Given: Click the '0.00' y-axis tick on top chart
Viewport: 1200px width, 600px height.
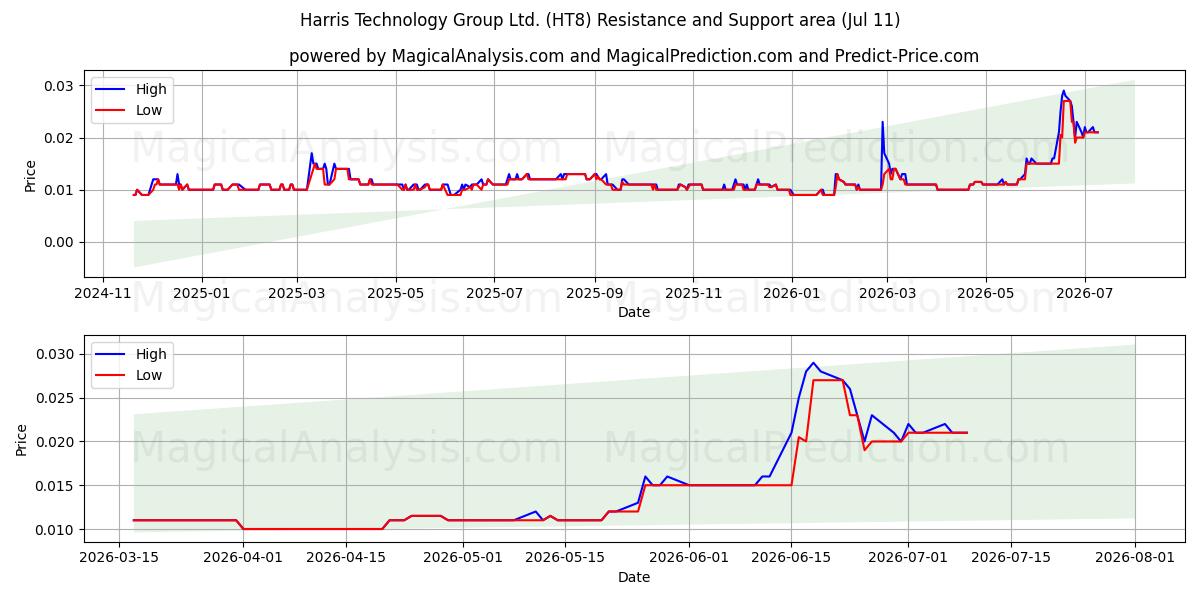Looking at the screenshot, I should point(61,242).
